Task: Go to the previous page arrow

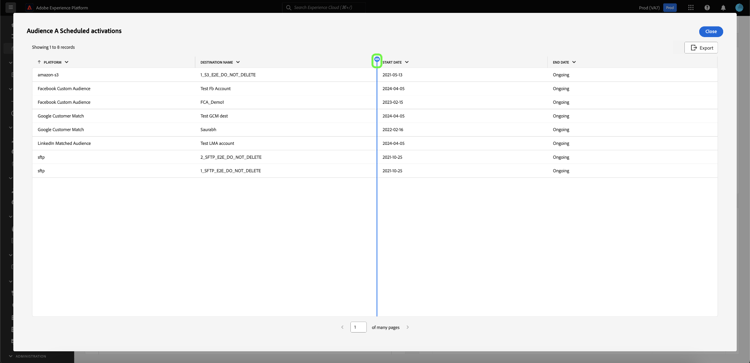Action: point(342,328)
